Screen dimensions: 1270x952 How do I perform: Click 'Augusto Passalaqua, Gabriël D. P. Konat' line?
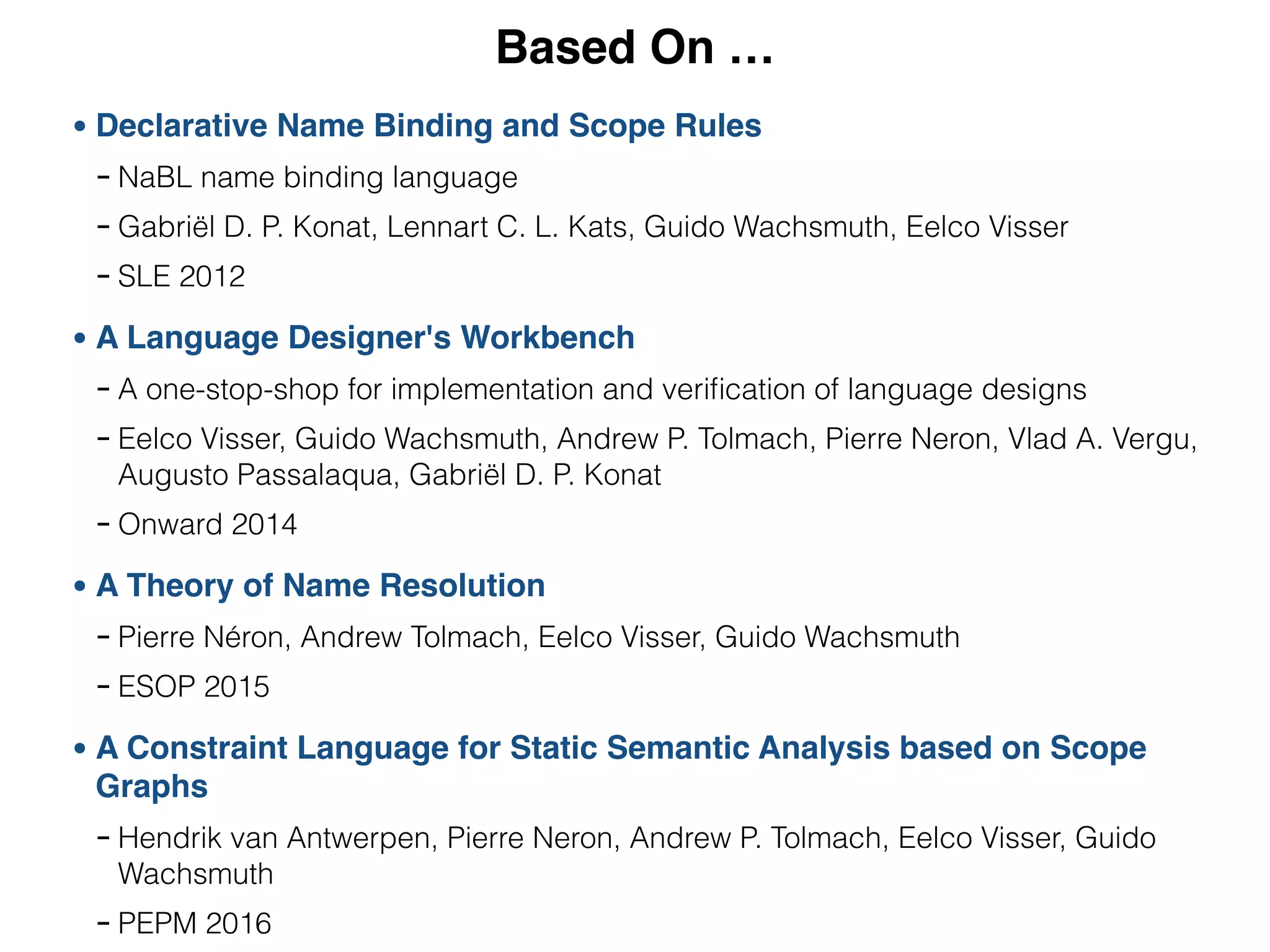click(389, 475)
